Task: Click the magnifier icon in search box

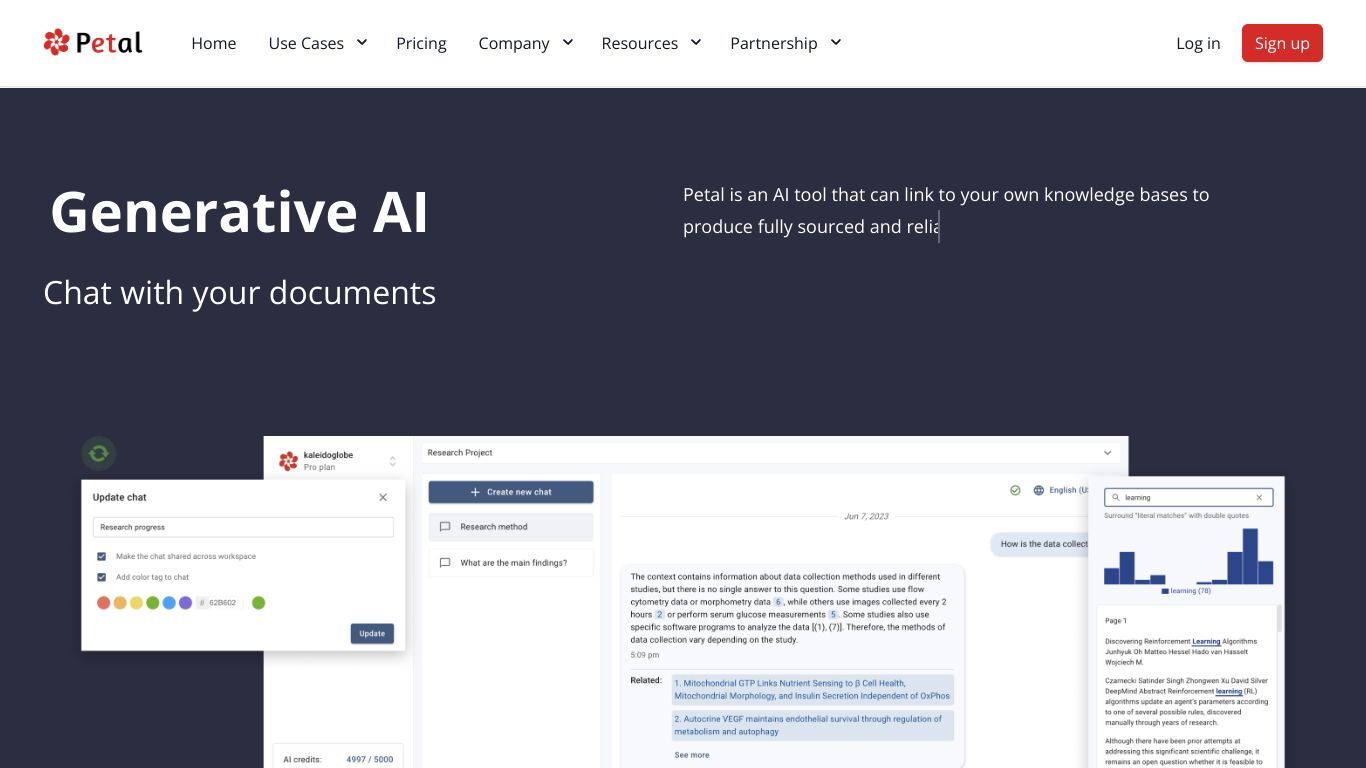Action: [x=1116, y=497]
